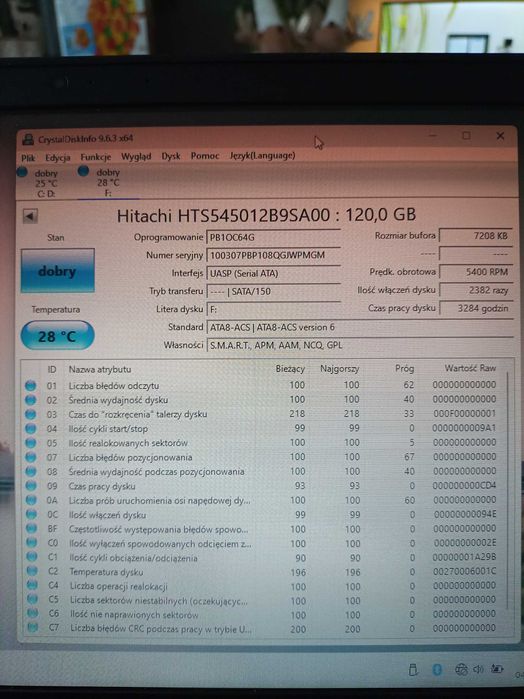Click the status icon for attribute C0
Image resolution: width=524 pixels, height=699 pixels.
point(31,543)
